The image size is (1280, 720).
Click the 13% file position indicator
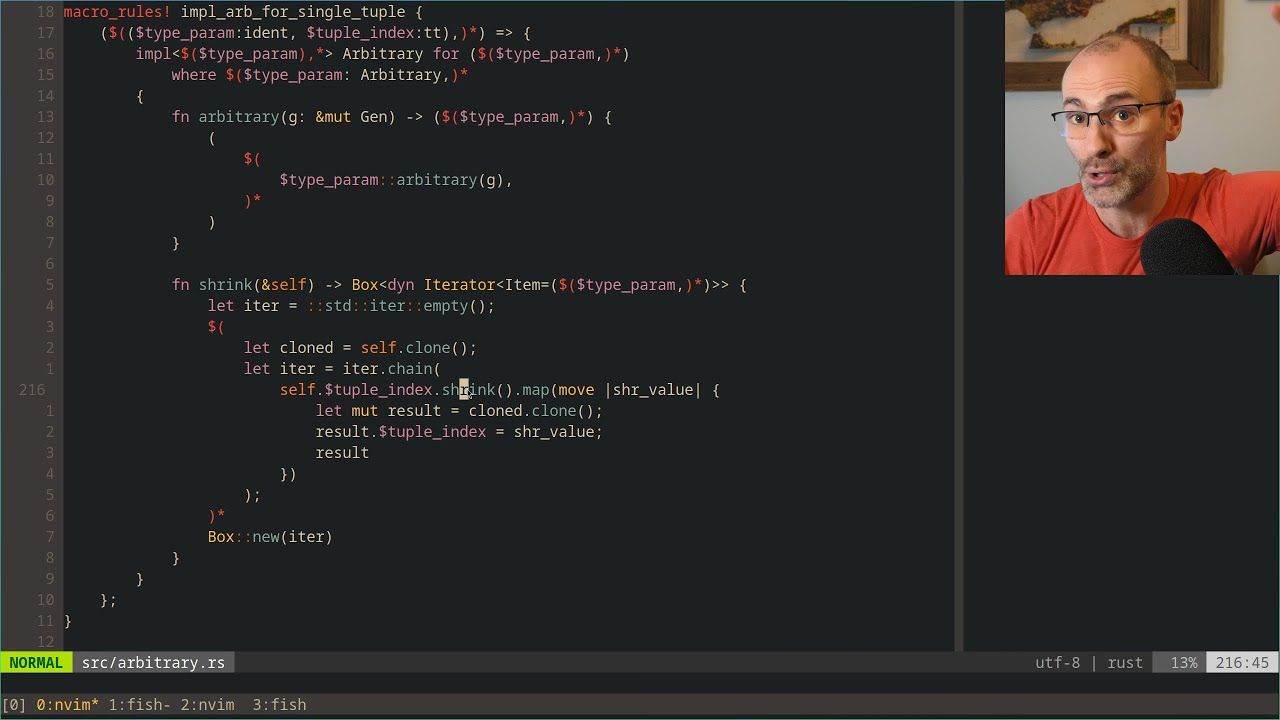[1183, 663]
